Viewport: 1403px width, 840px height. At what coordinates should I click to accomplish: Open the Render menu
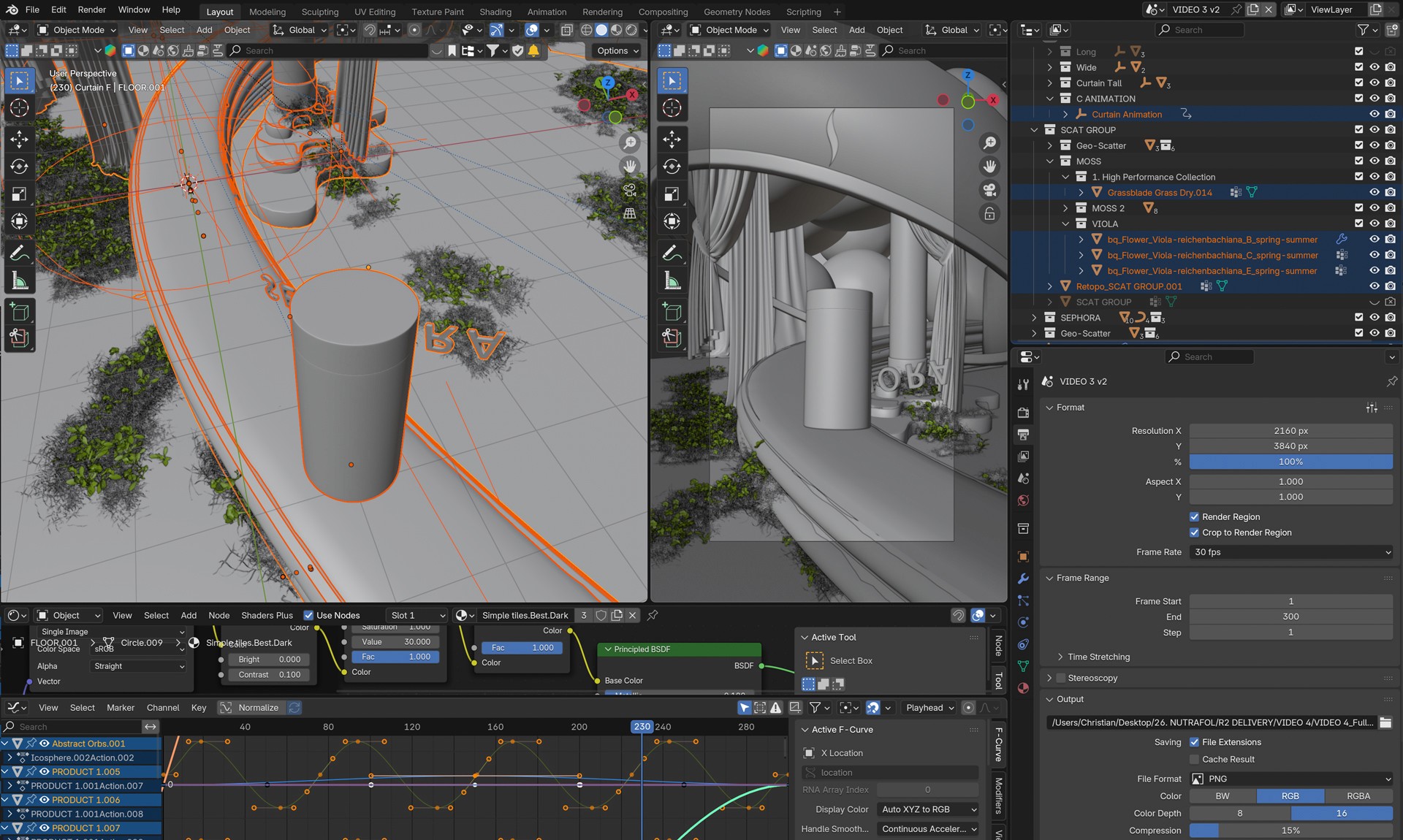coord(91,9)
